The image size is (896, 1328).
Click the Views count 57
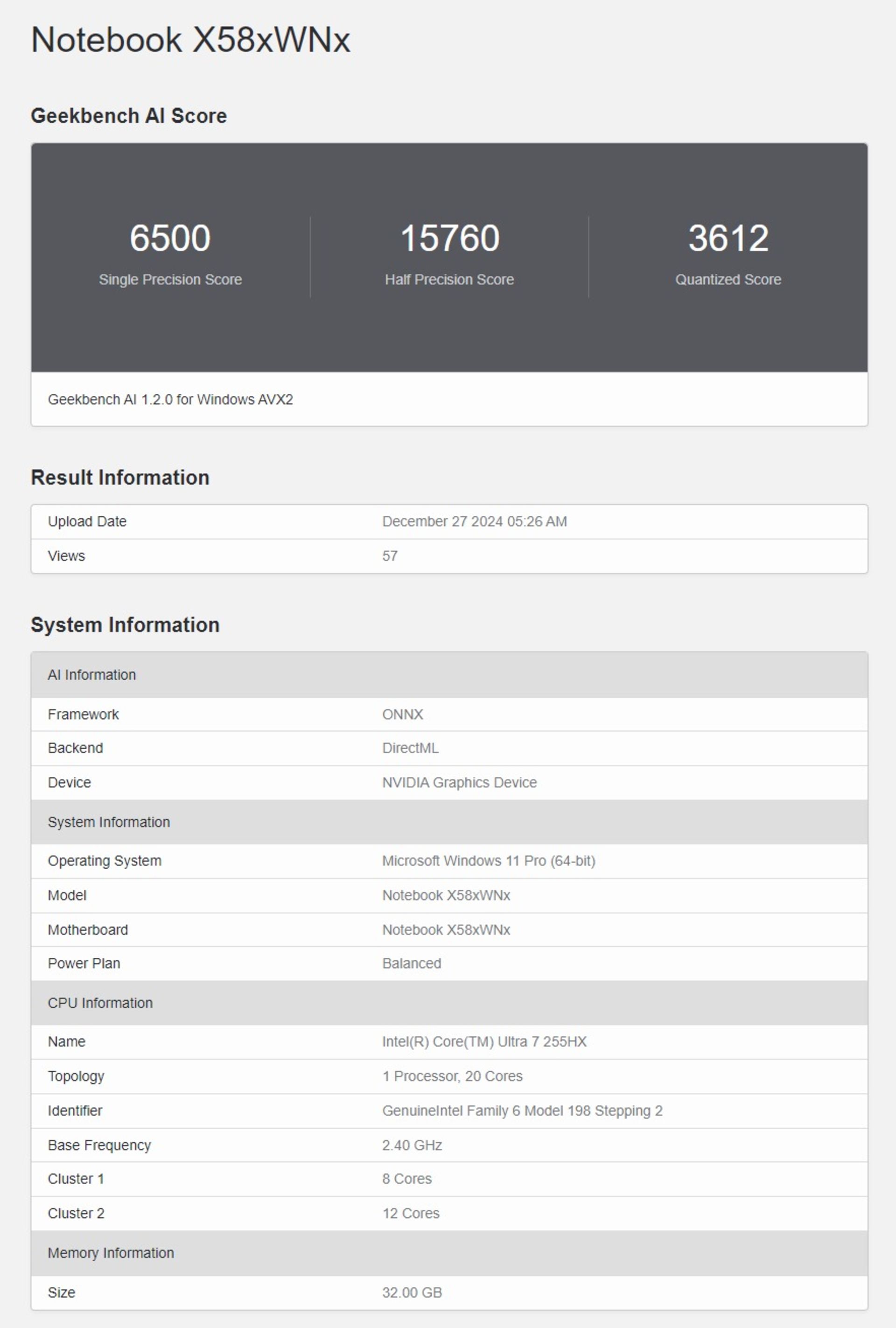pos(390,556)
